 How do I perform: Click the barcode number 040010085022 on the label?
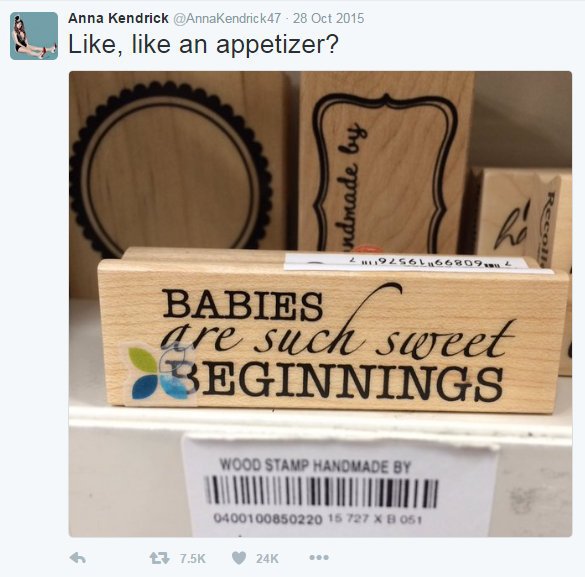(268, 518)
